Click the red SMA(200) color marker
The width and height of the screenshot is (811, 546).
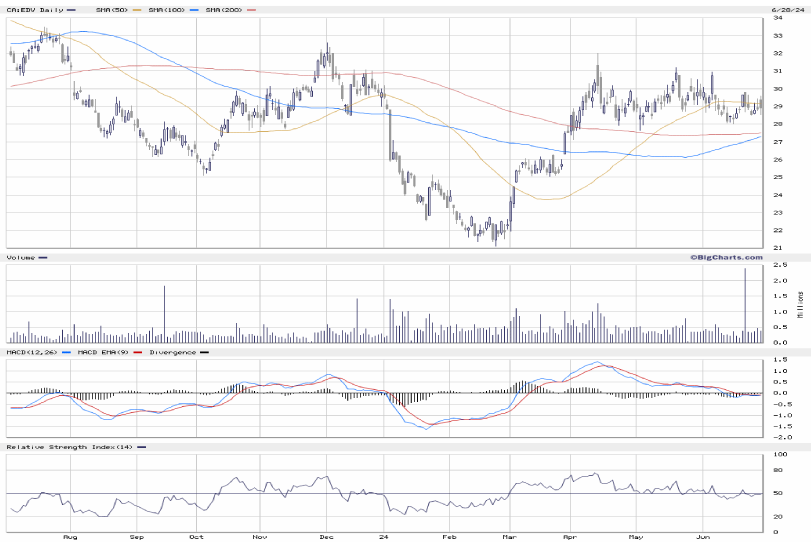tap(251, 9)
